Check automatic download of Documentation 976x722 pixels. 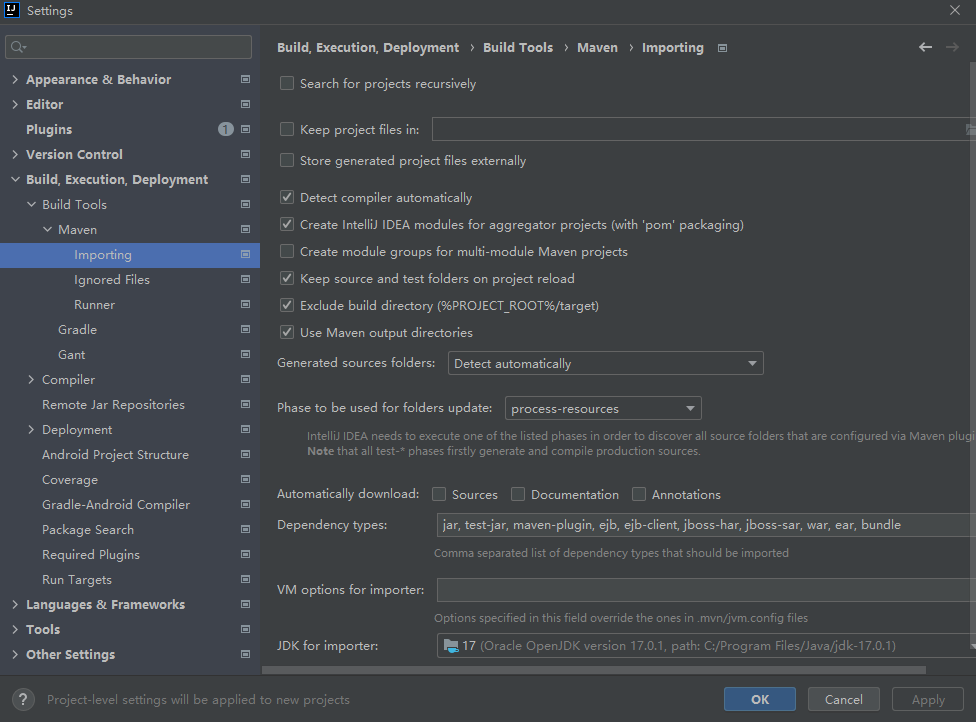pos(518,494)
